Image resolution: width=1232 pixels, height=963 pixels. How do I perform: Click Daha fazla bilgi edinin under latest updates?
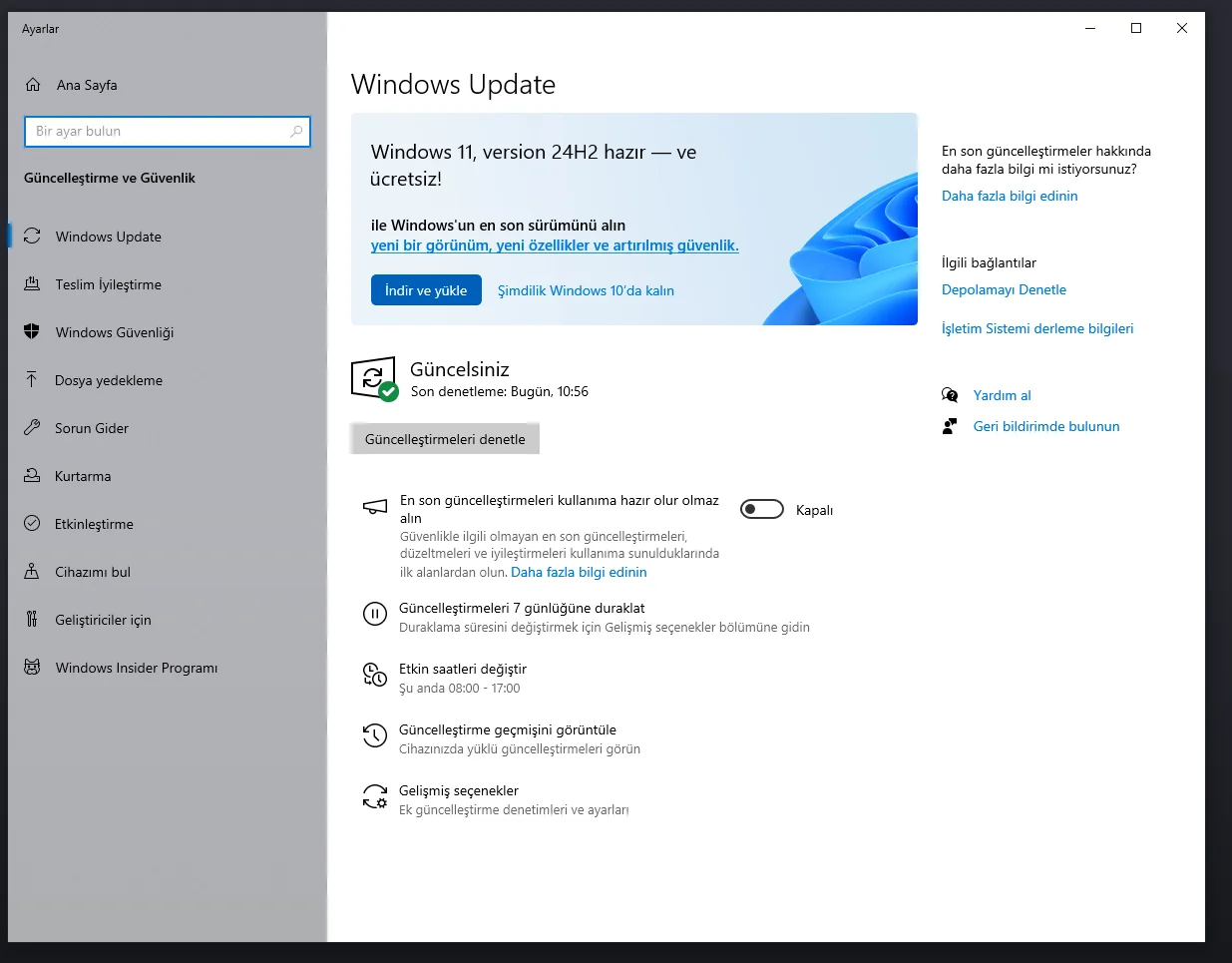point(579,572)
